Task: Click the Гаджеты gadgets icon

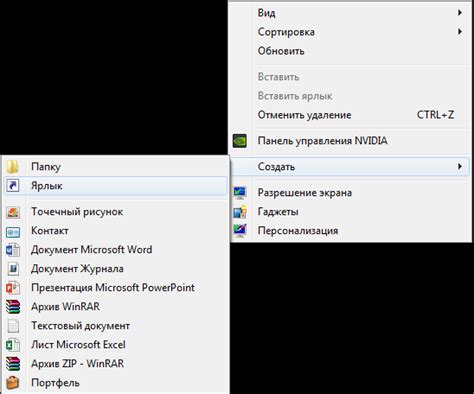Action: pos(240,212)
